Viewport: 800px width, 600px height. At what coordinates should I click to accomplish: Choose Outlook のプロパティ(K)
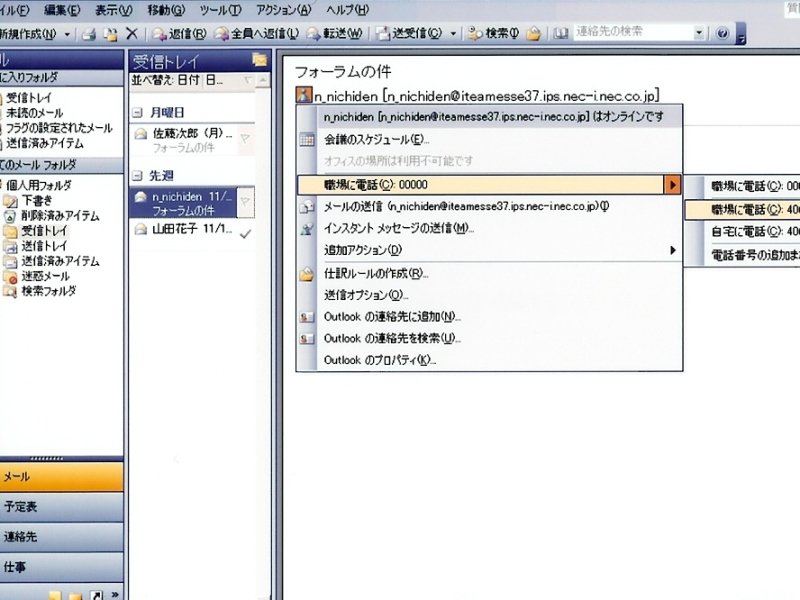[x=489, y=360]
